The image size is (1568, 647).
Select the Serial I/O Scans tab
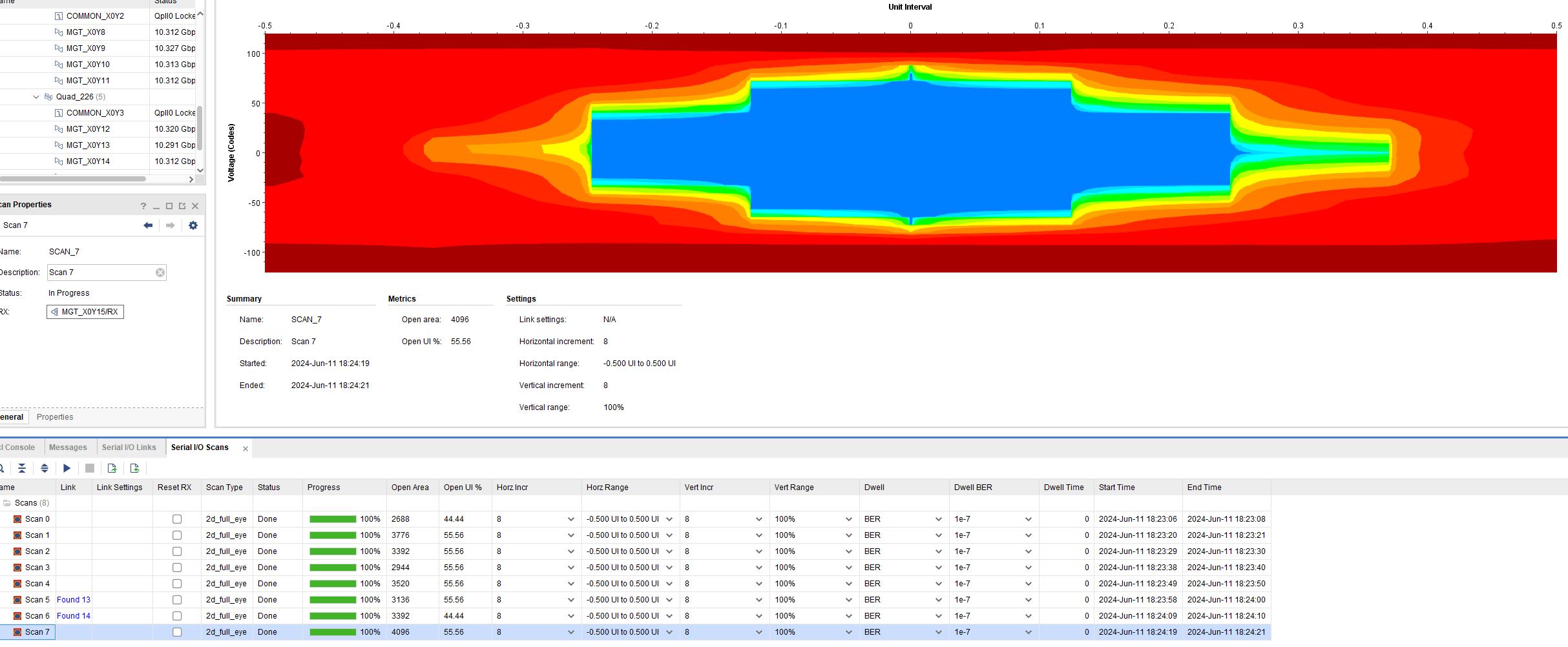click(x=200, y=447)
